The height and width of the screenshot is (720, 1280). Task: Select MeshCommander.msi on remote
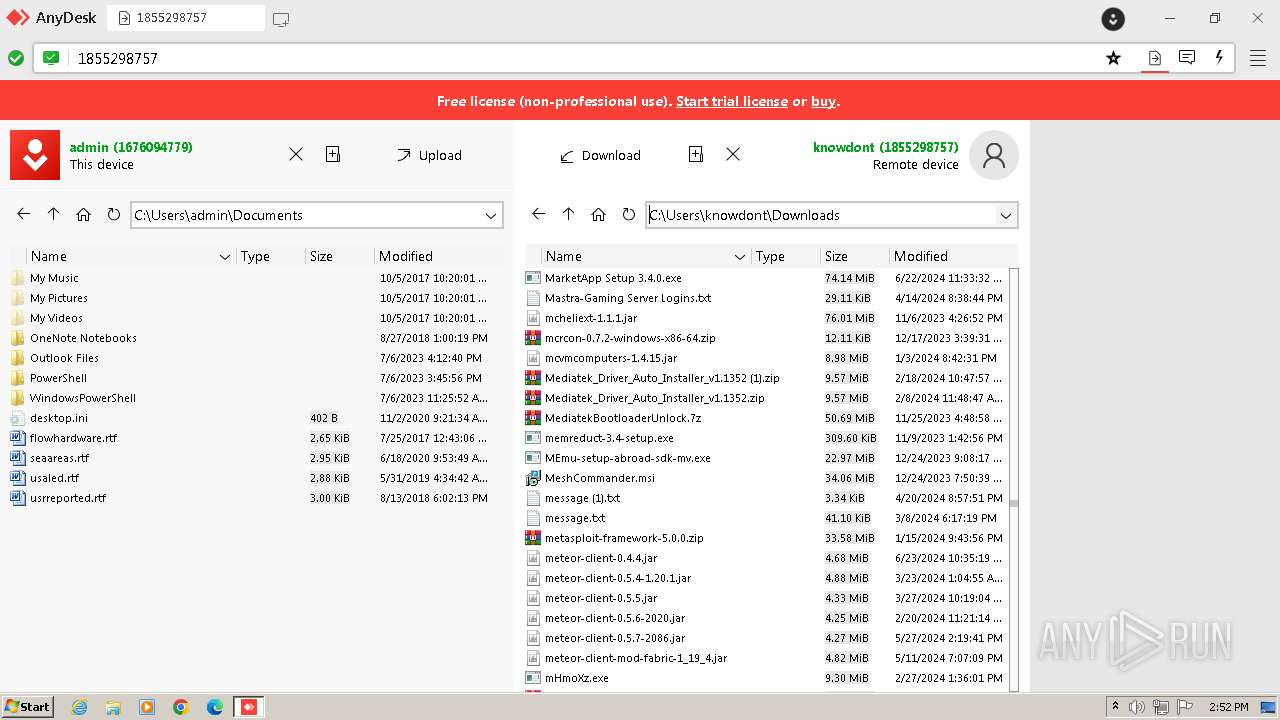765,478
